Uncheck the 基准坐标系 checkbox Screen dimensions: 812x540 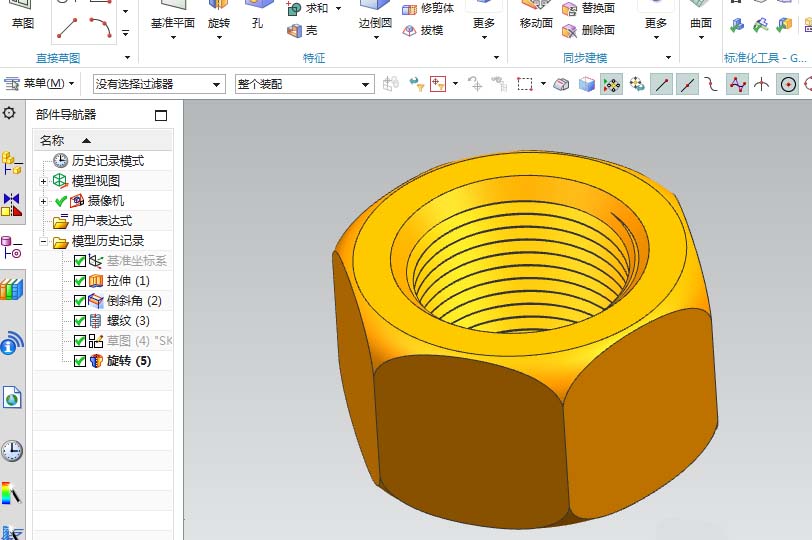point(80,261)
